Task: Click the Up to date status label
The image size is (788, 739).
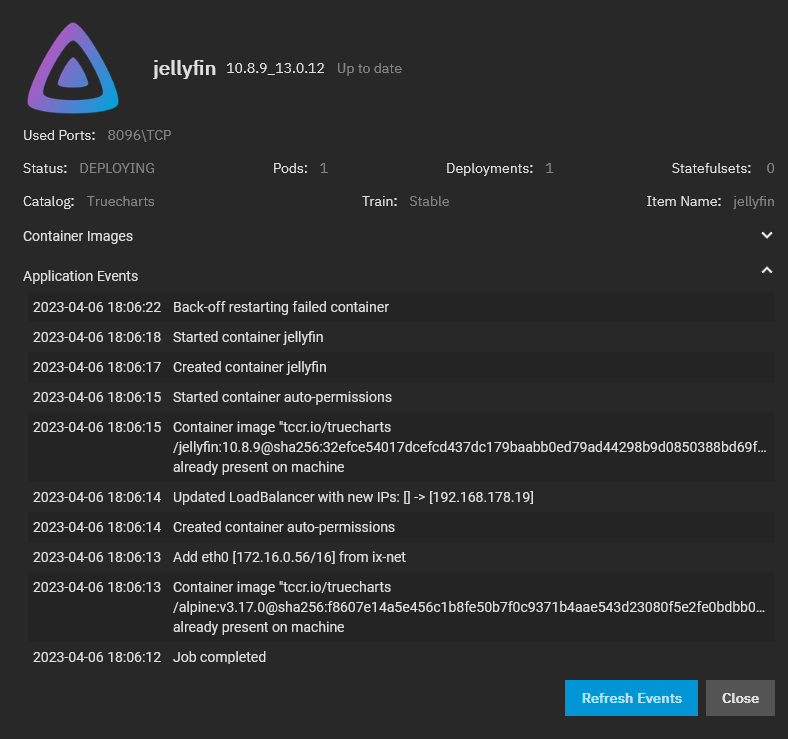Action: click(369, 68)
